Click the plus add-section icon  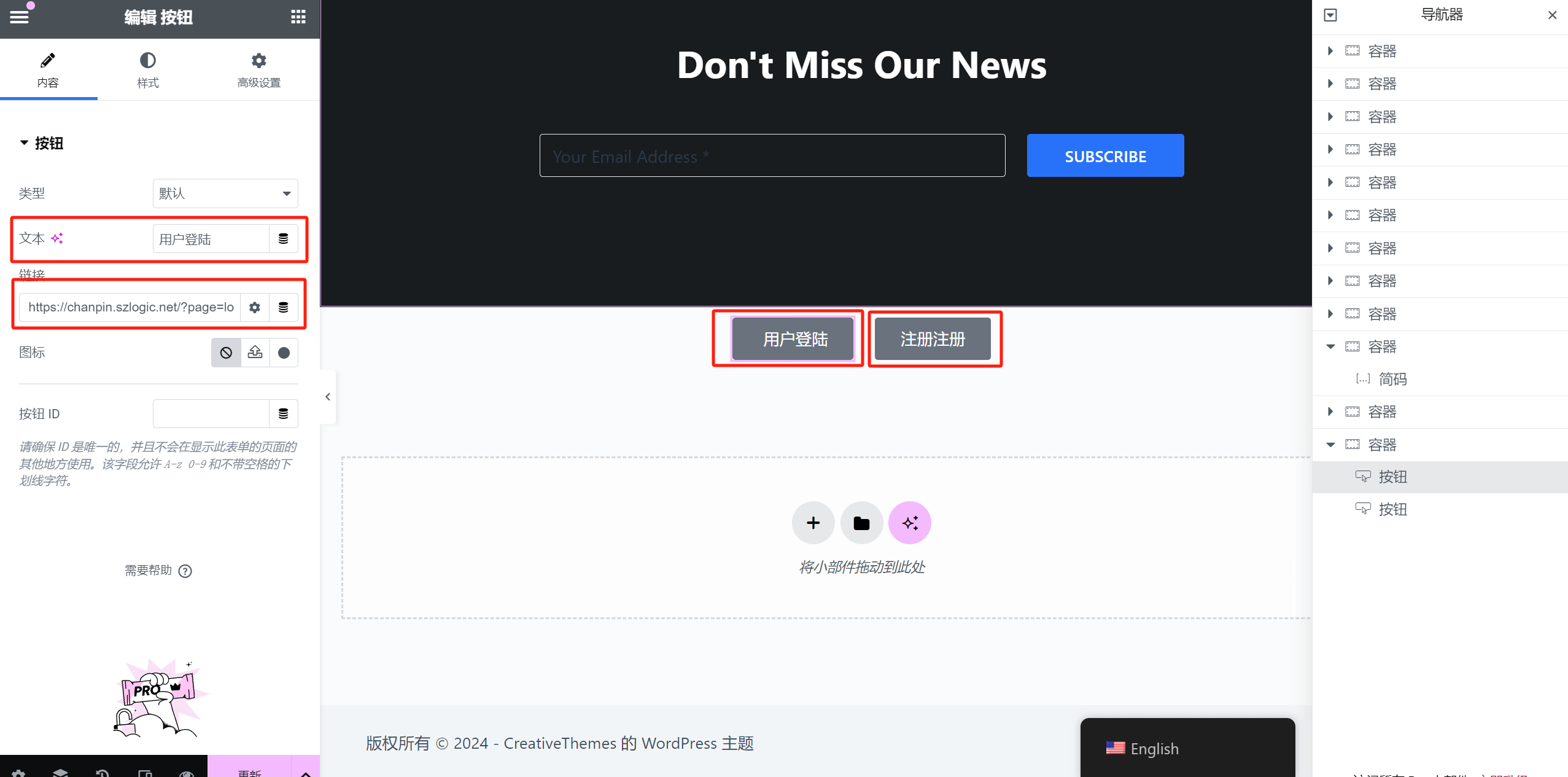813,523
